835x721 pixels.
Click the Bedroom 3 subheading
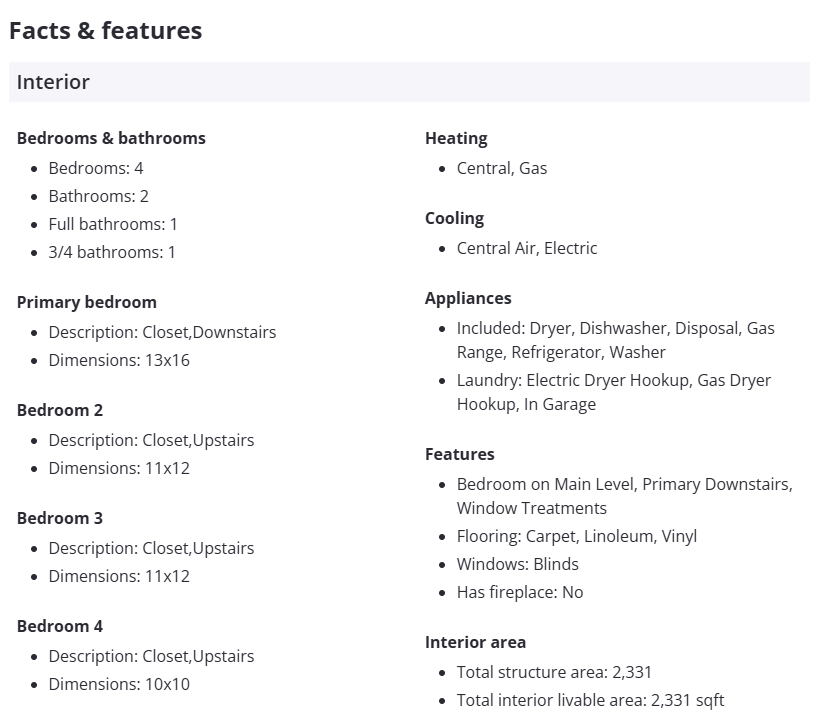pyautogui.click(x=60, y=518)
